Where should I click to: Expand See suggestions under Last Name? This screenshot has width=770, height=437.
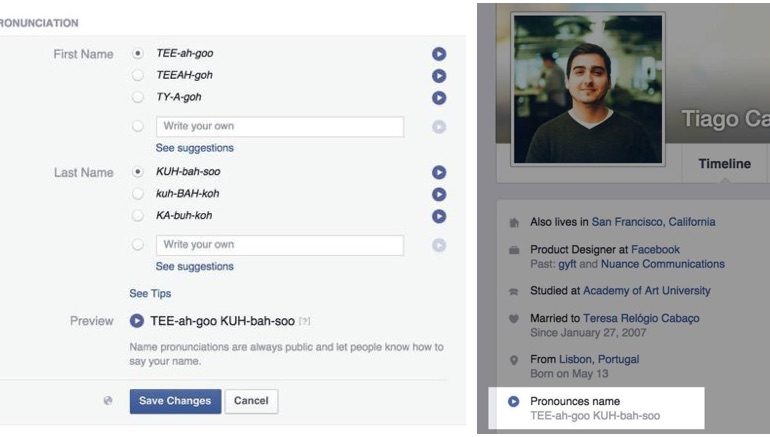tap(194, 267)
